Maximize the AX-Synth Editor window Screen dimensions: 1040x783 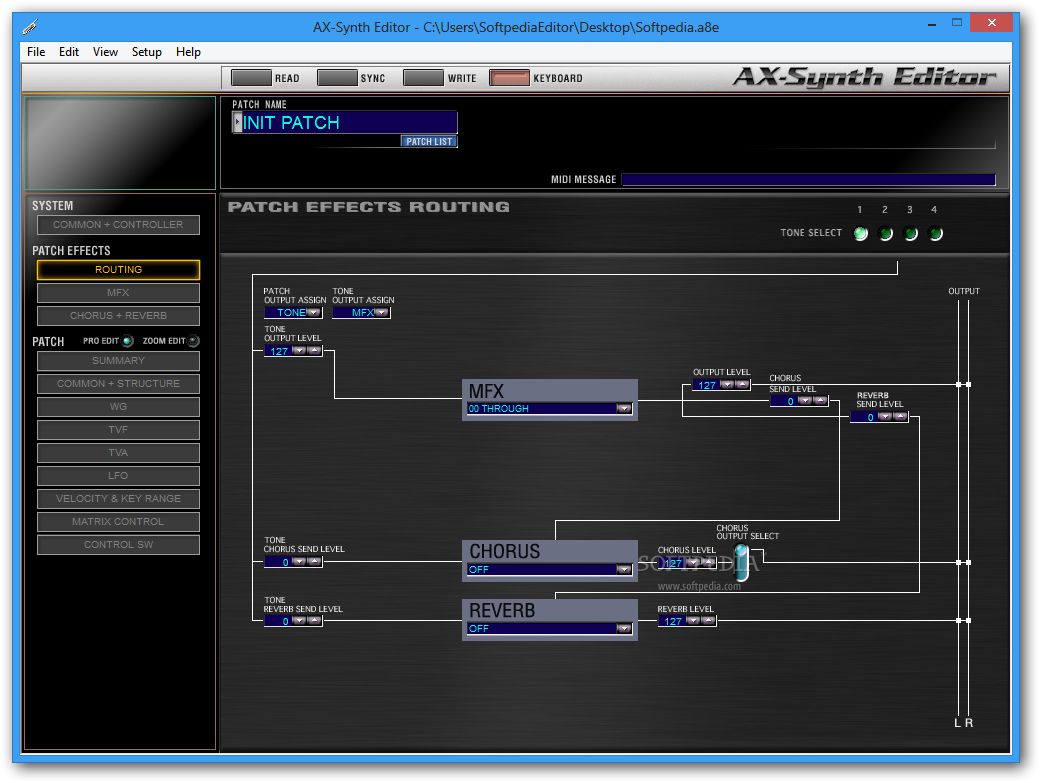pos(956,23)
